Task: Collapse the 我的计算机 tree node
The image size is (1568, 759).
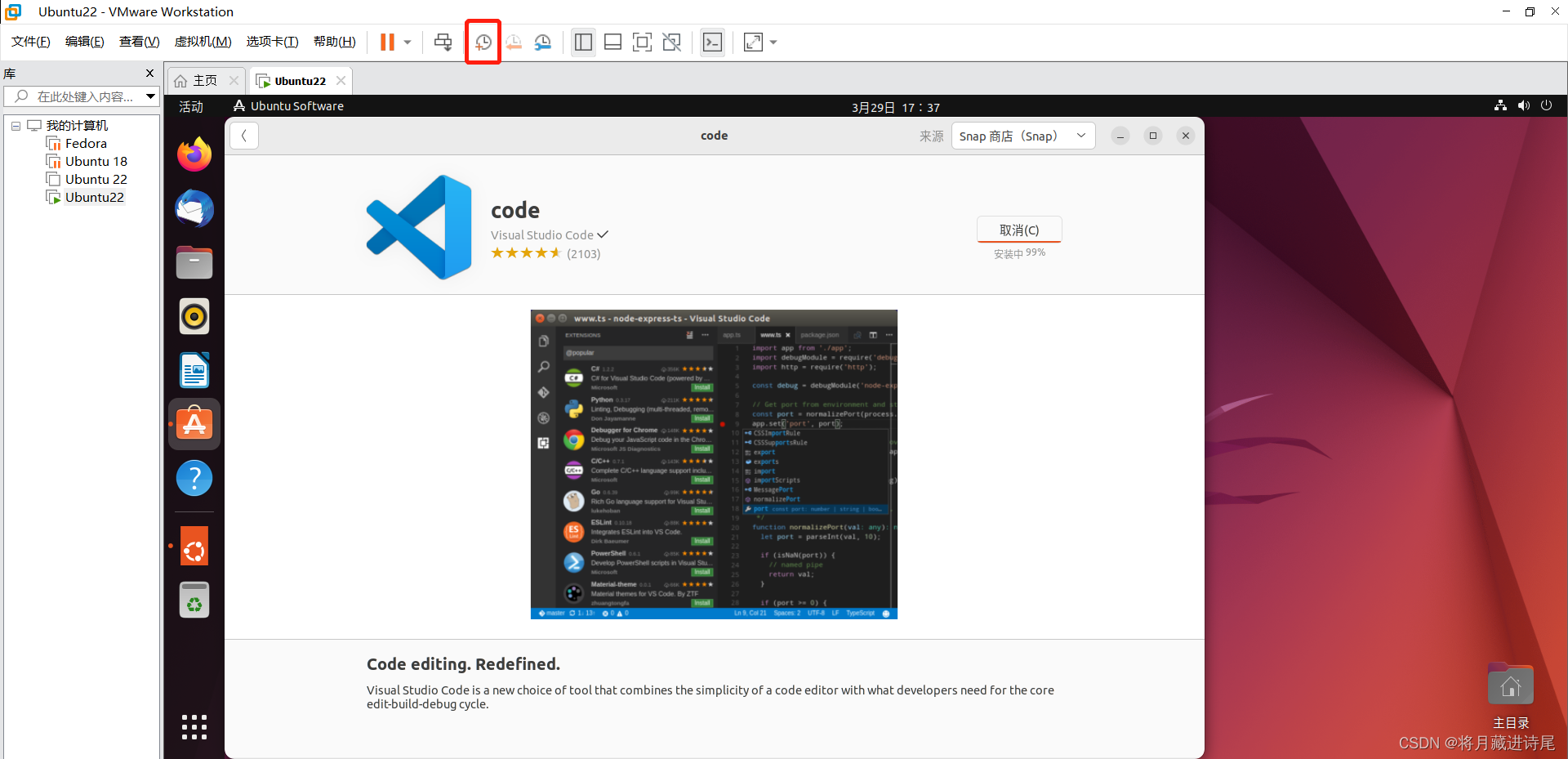Action: pyautogui.click(x=16, y=126)
